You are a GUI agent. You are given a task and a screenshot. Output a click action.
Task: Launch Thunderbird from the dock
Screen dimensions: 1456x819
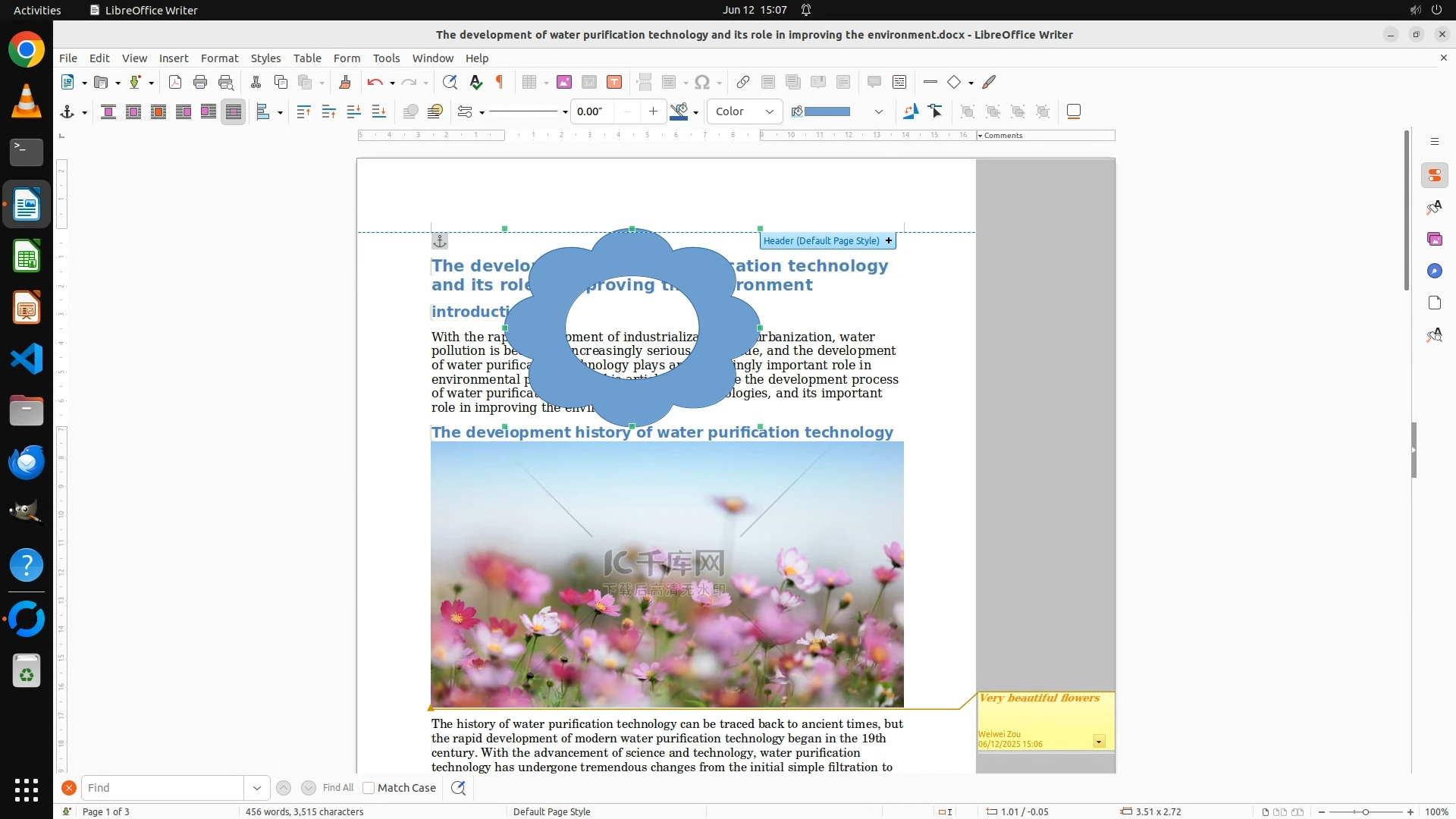[27, 462]
